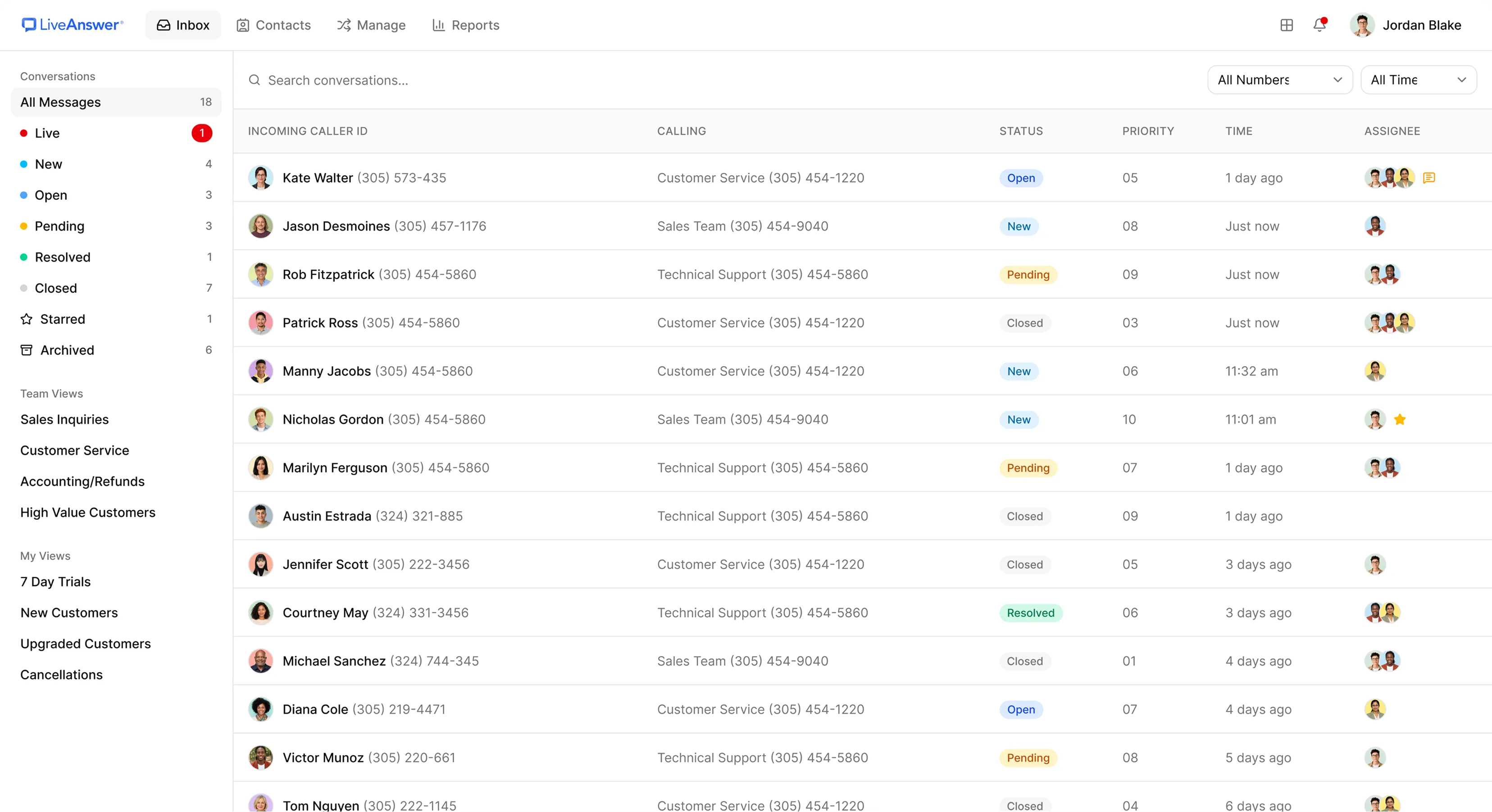Show Closed conversations in sidebar

click(x=116, y=288)
